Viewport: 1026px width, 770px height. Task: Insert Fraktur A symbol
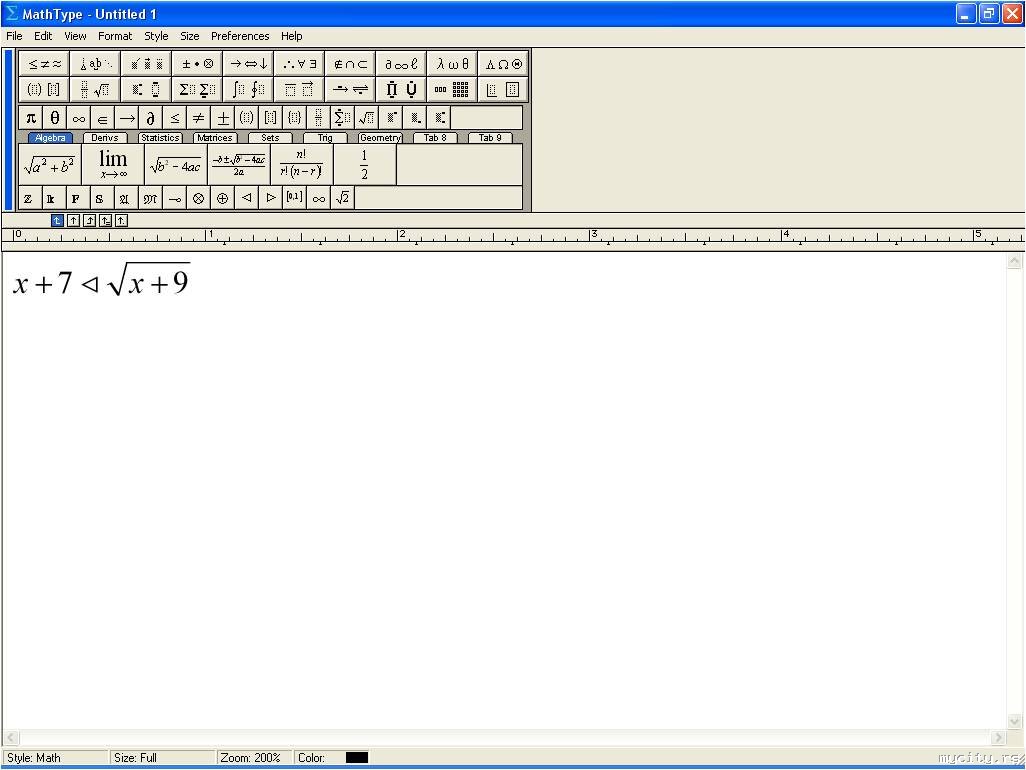pos(124,198)
